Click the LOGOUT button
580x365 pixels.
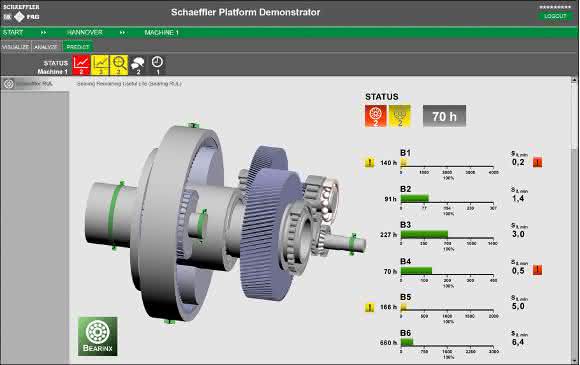(x=555, y=16)
